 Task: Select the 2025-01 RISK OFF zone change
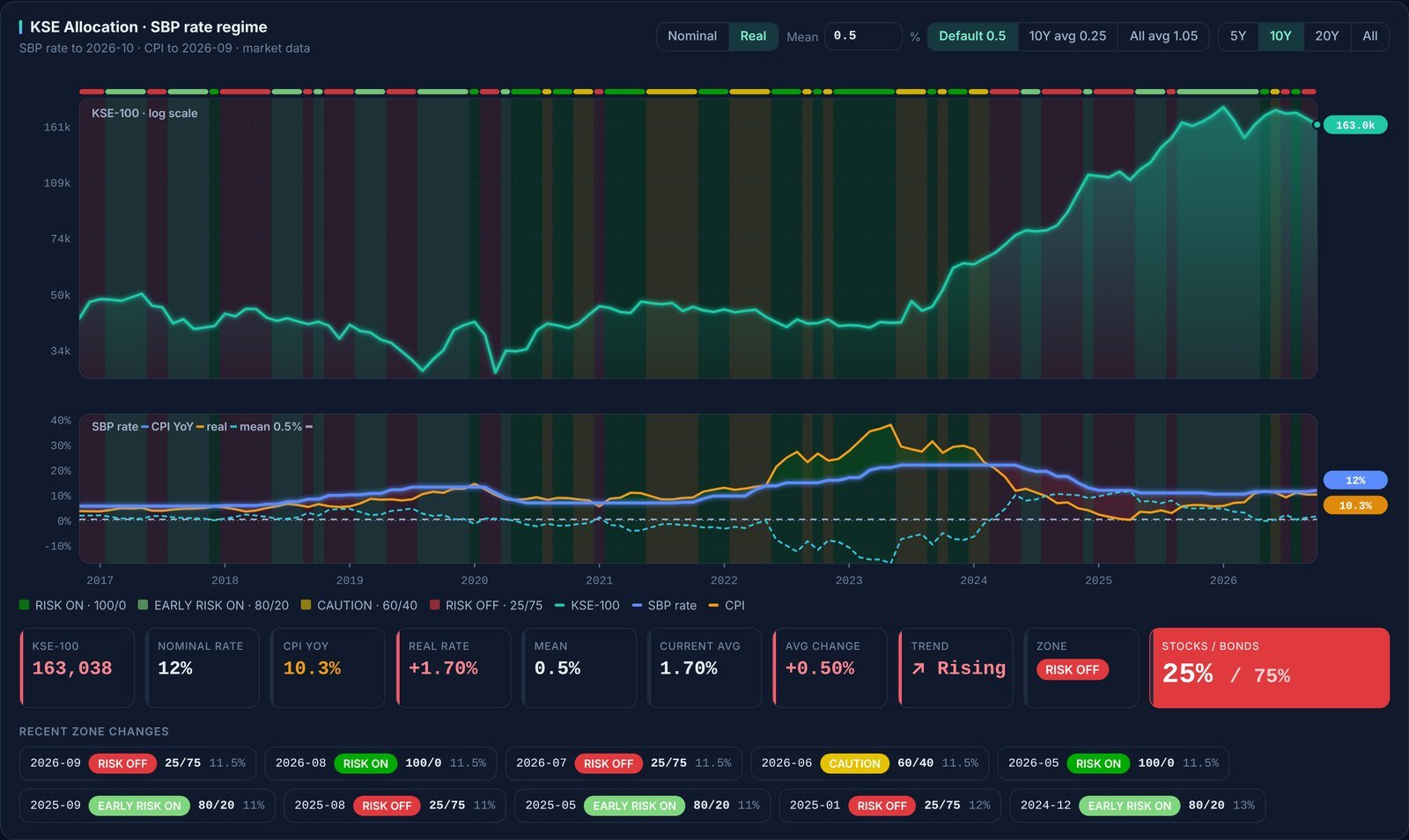889,806
